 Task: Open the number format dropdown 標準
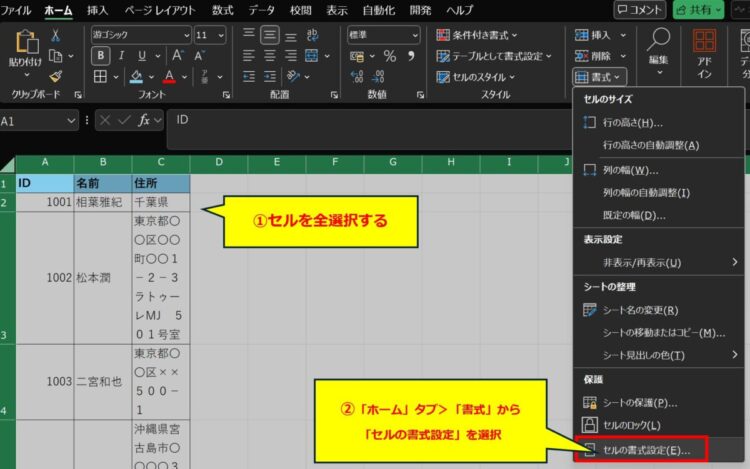point(384,35)
